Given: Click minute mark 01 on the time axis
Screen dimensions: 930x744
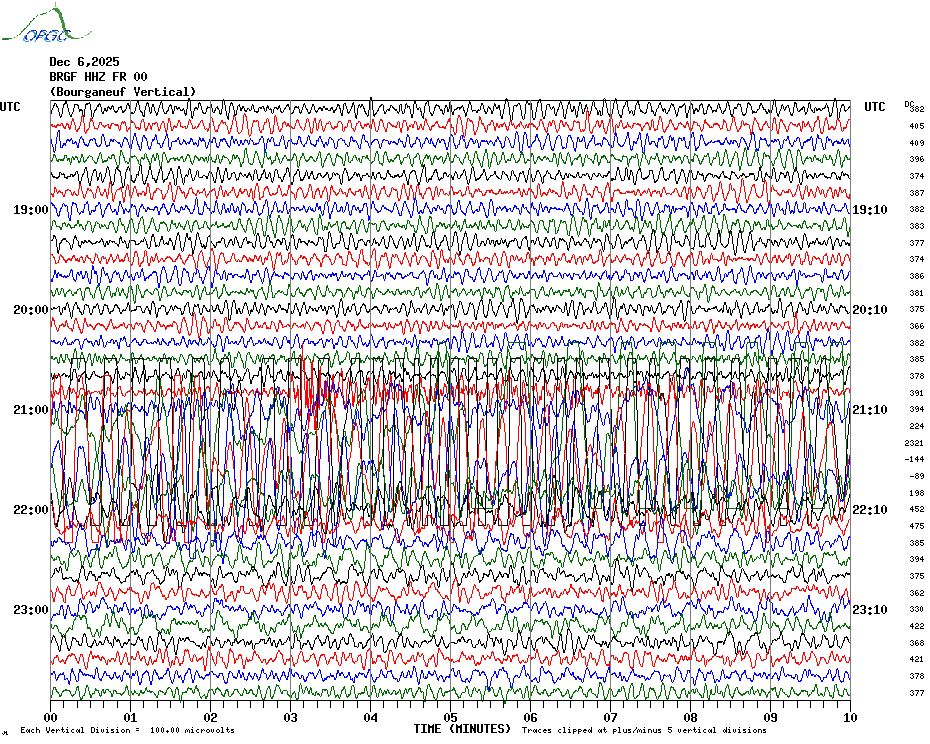Looking at the screenshot, I should (x=130, y=717).
